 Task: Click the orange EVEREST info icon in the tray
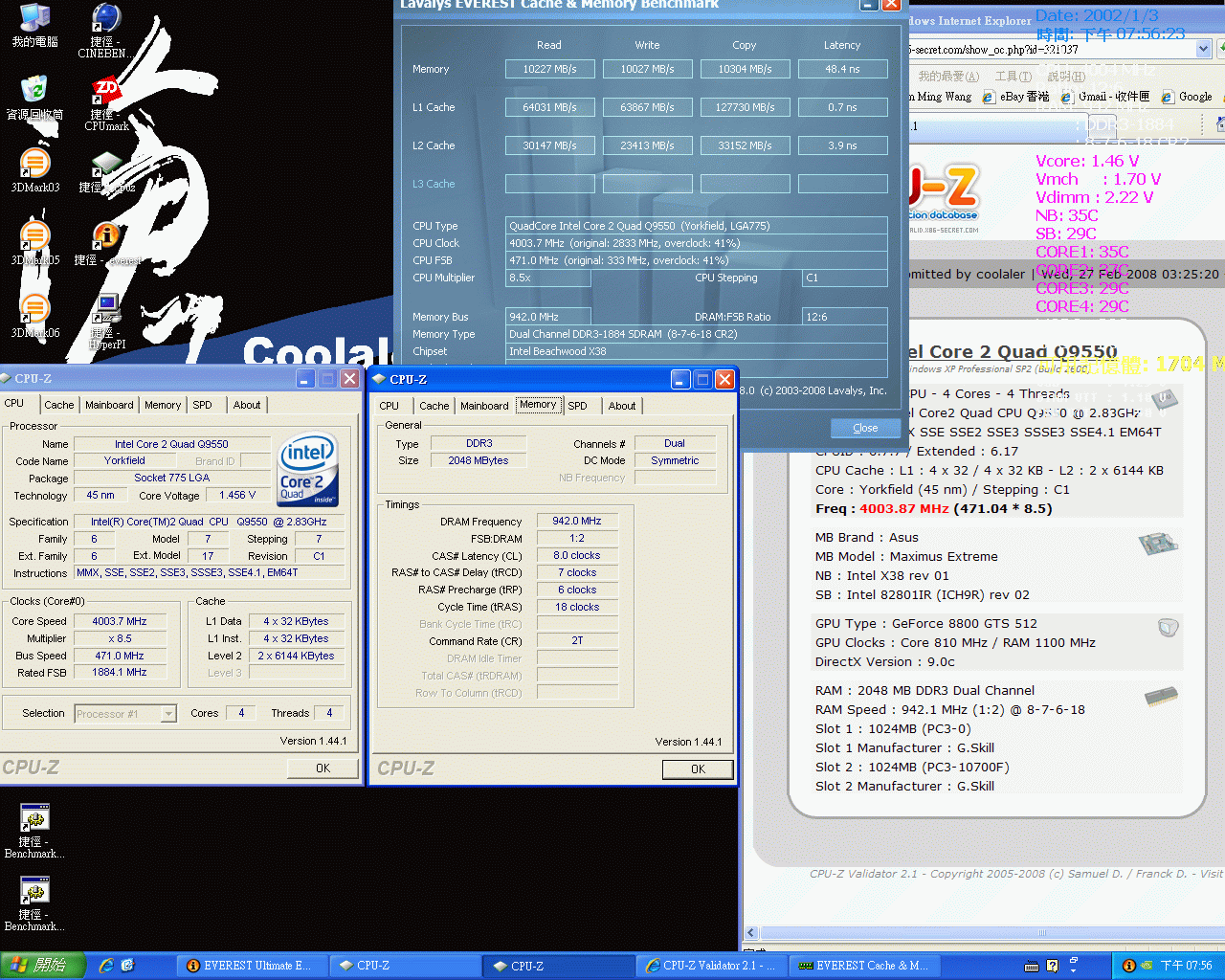point(1128,966)
